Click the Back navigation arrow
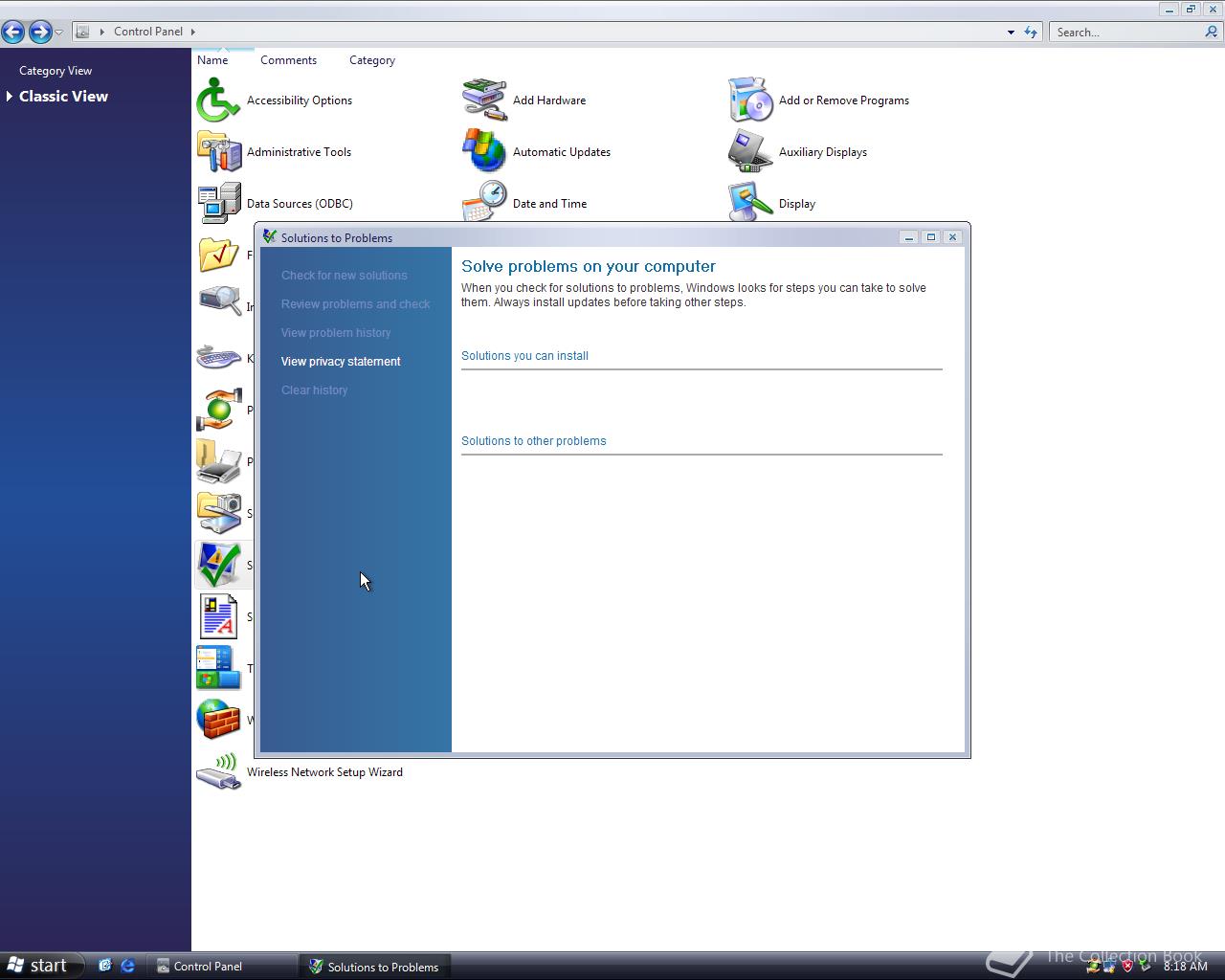This screenshot has height=980, width=1225. (x=13, y=32)
